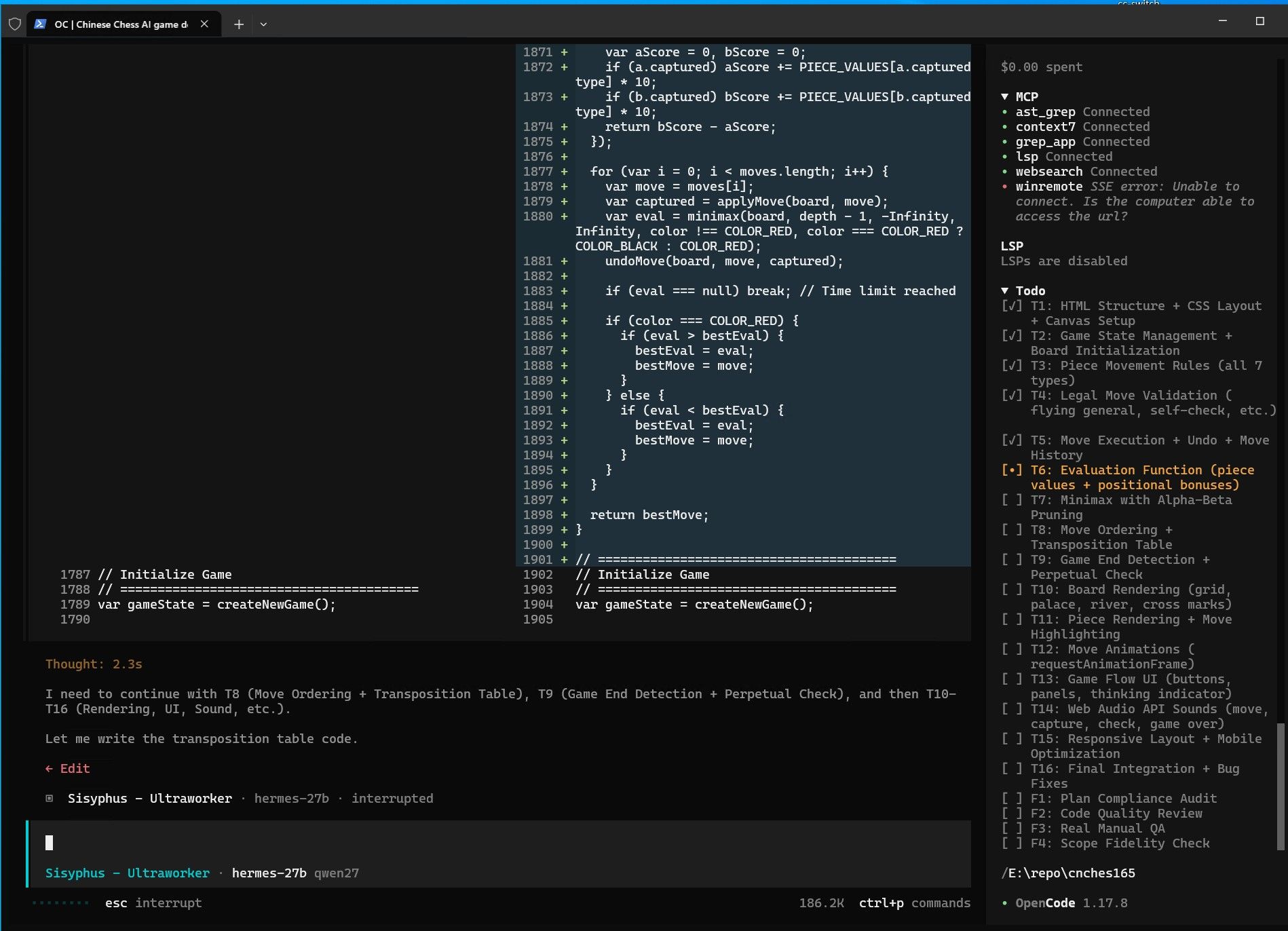The image size is (1288, 931).
Task: Click the winremote red error dot
Action: click(1004, 187)
